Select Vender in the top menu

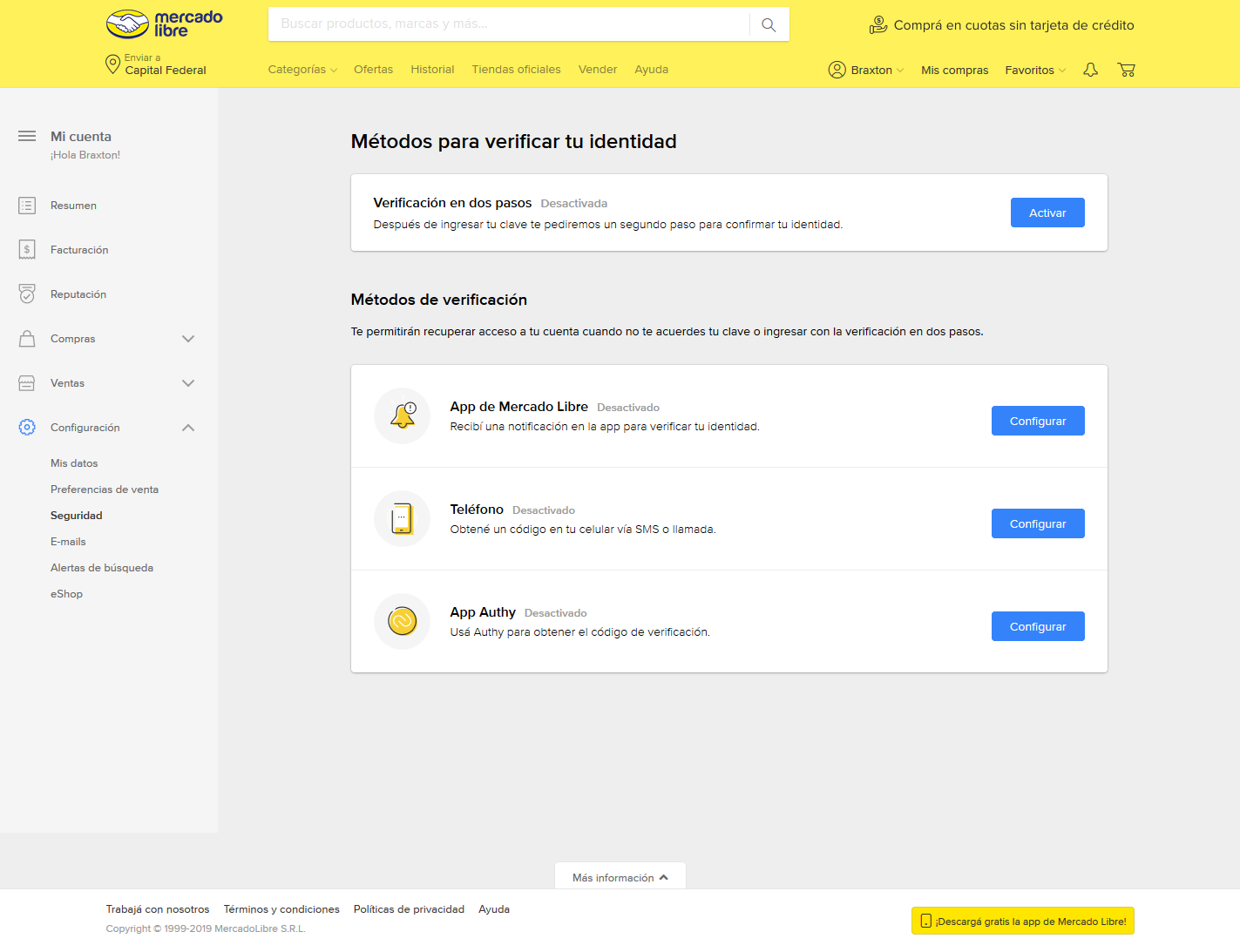(598, 70)
